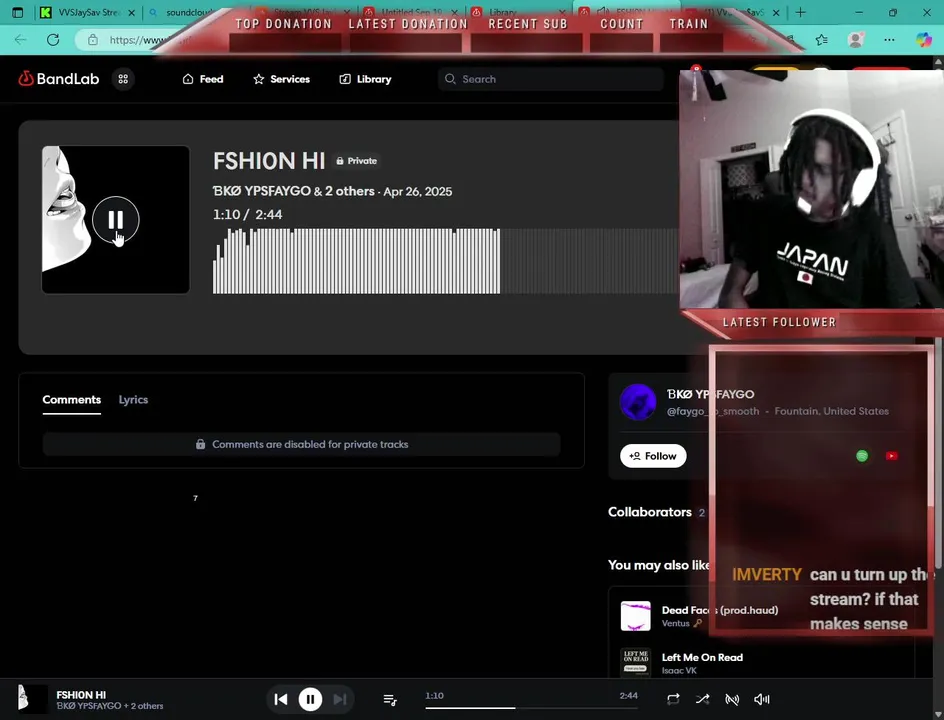The height and width of the screenshot is (720, 944).
Task: Focus the BandLab Search field
Action: [551, 79]
